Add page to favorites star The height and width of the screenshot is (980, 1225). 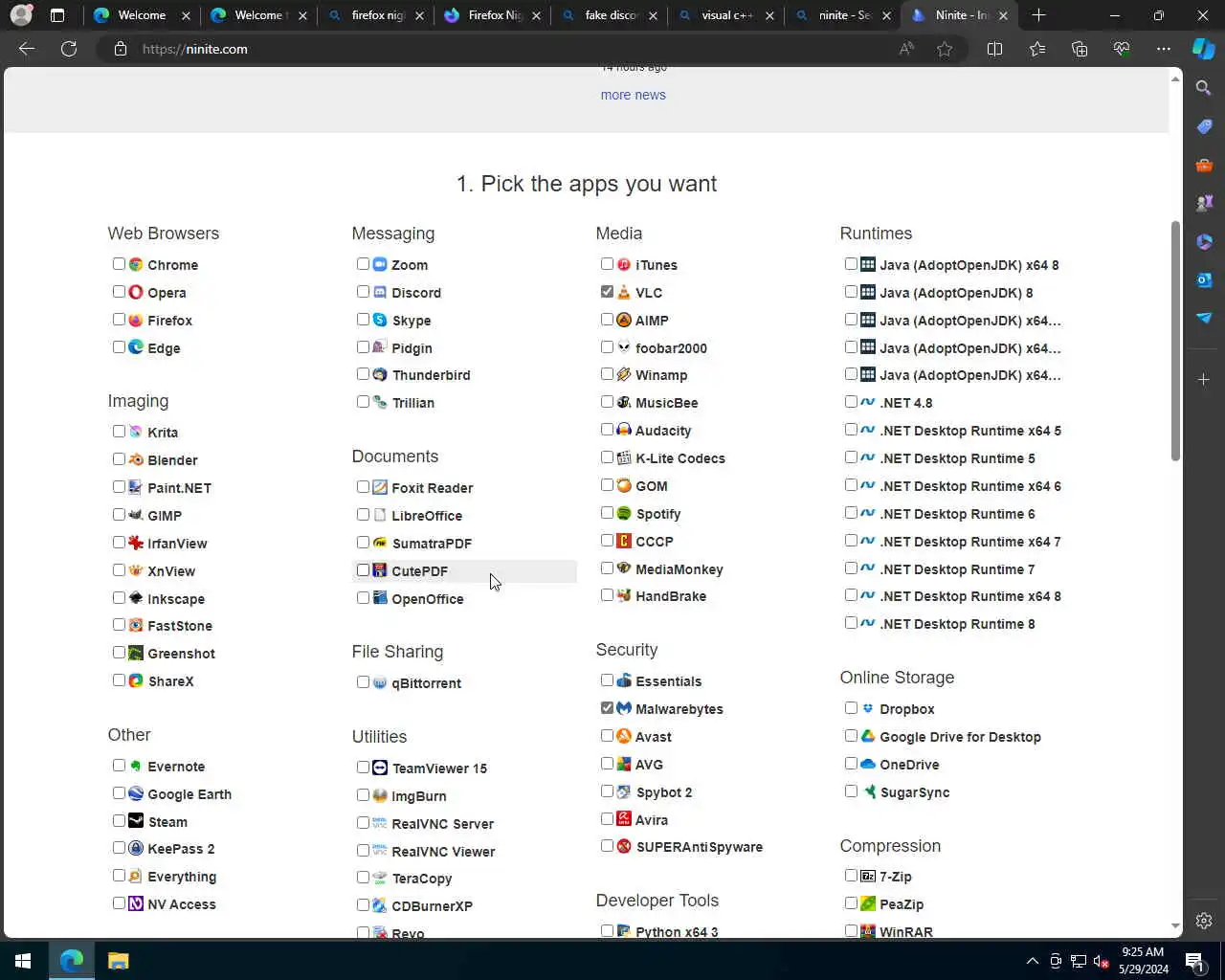coord(945,49)
